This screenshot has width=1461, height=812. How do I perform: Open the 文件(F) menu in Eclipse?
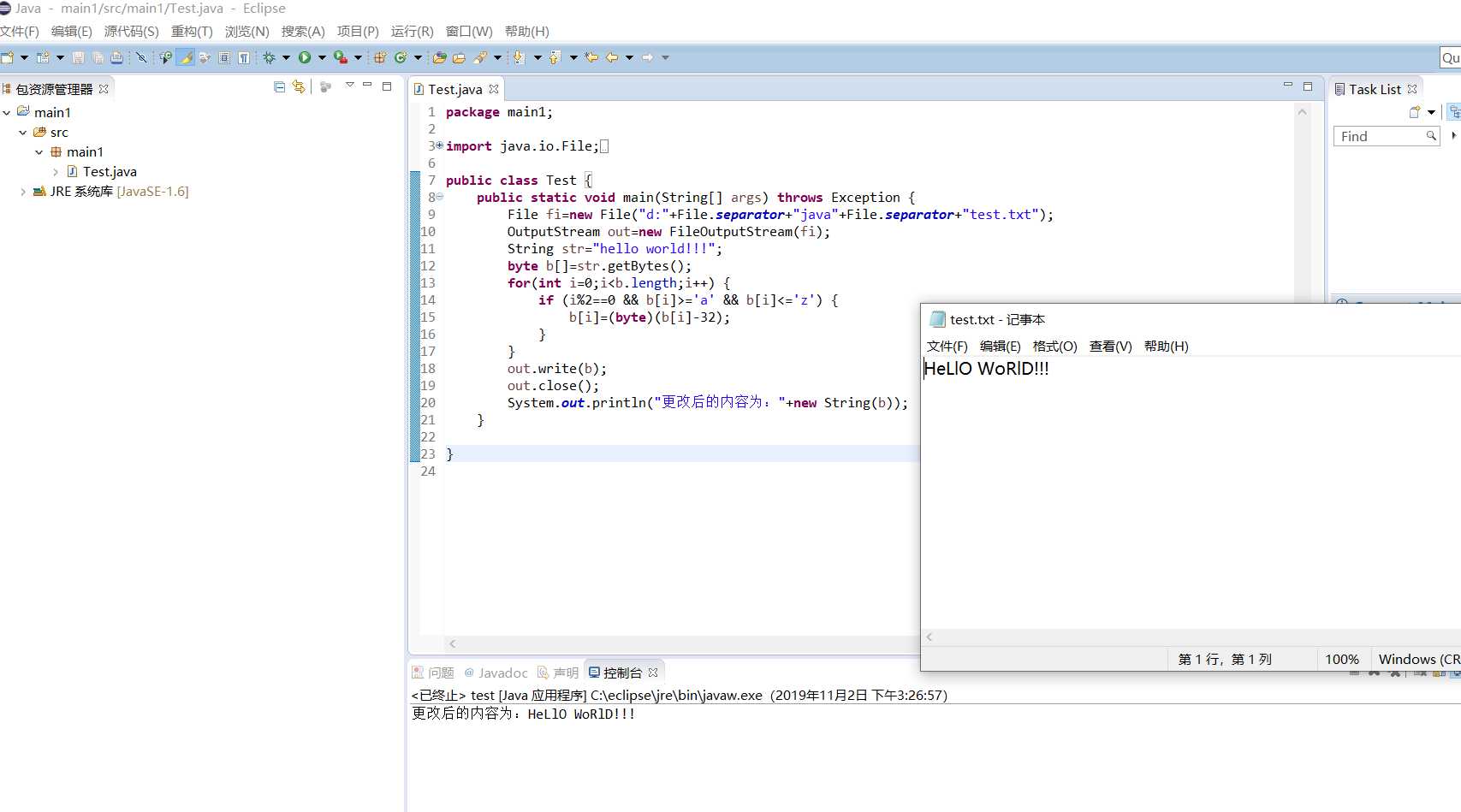pos(20,32)
